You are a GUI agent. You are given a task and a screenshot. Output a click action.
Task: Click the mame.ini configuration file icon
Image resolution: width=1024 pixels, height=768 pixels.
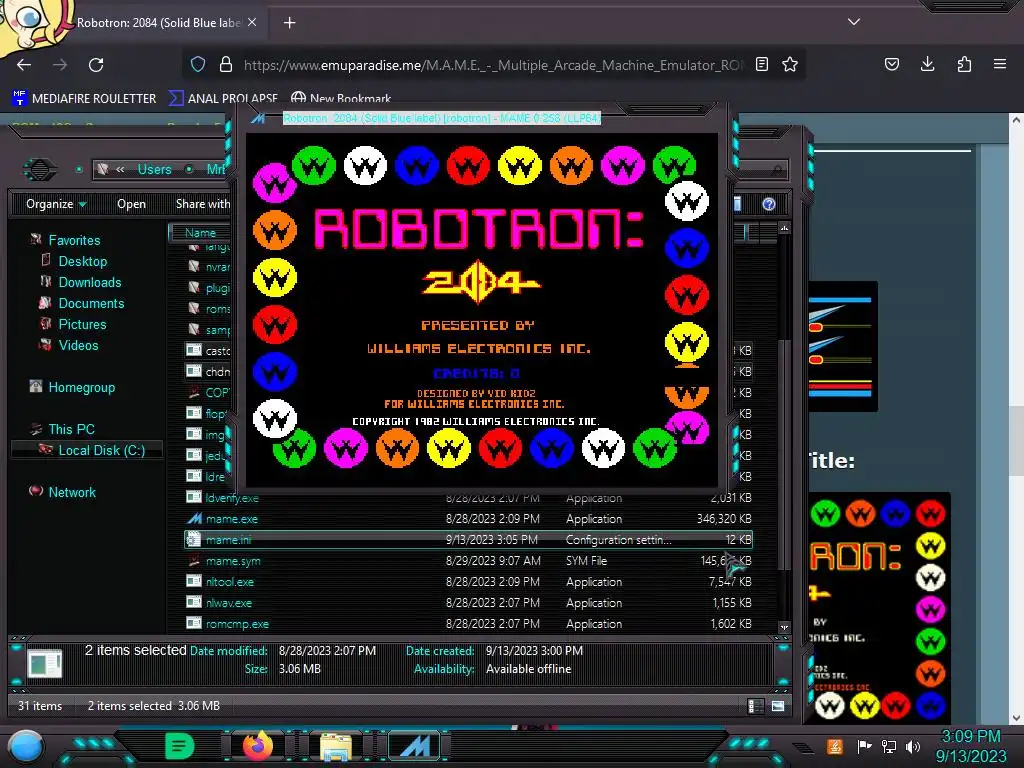point(194,539)
